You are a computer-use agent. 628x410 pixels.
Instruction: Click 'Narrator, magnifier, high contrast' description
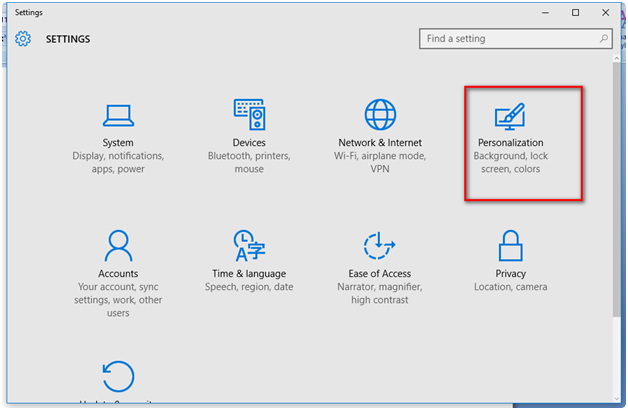pyautogui.click(x=380, y=293)
